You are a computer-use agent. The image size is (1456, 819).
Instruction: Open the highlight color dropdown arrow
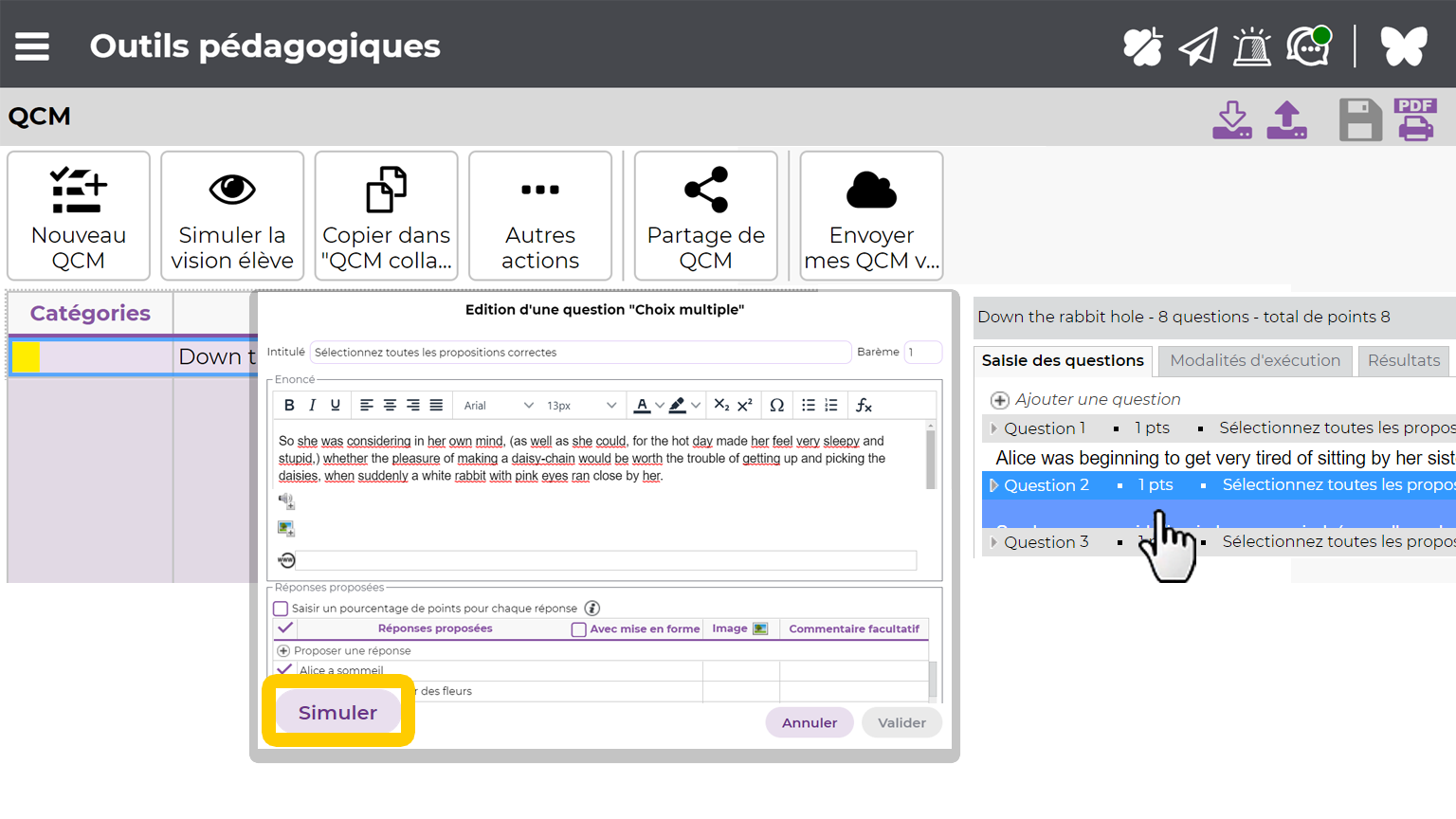click(x=696, y=406)
